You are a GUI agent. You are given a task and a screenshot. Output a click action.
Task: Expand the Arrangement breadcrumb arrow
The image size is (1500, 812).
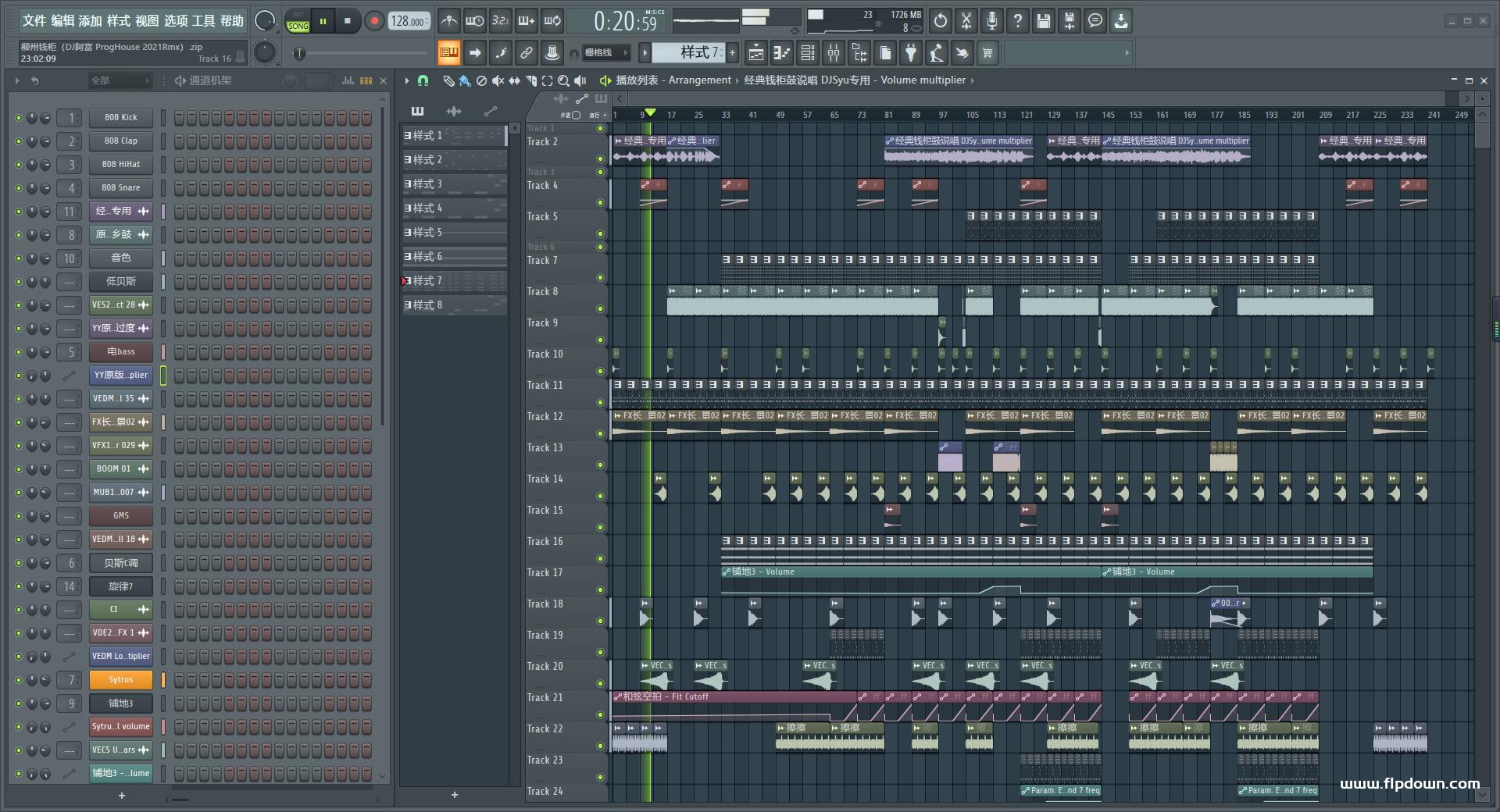(x=737, y=80)
